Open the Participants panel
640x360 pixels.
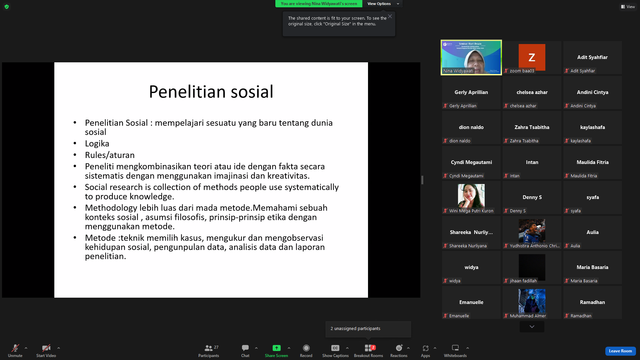[209, 350]
